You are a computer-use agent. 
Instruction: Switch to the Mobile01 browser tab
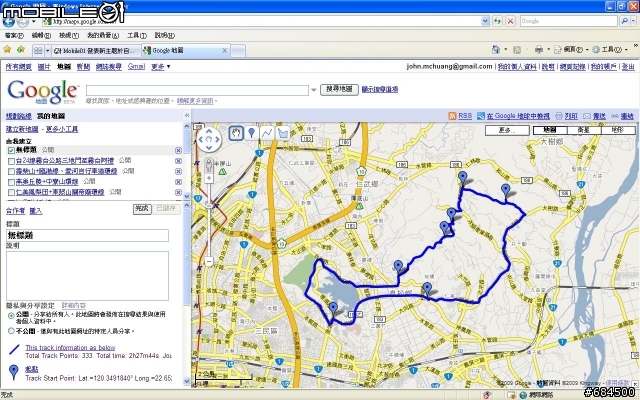click(x=96, y=51)
